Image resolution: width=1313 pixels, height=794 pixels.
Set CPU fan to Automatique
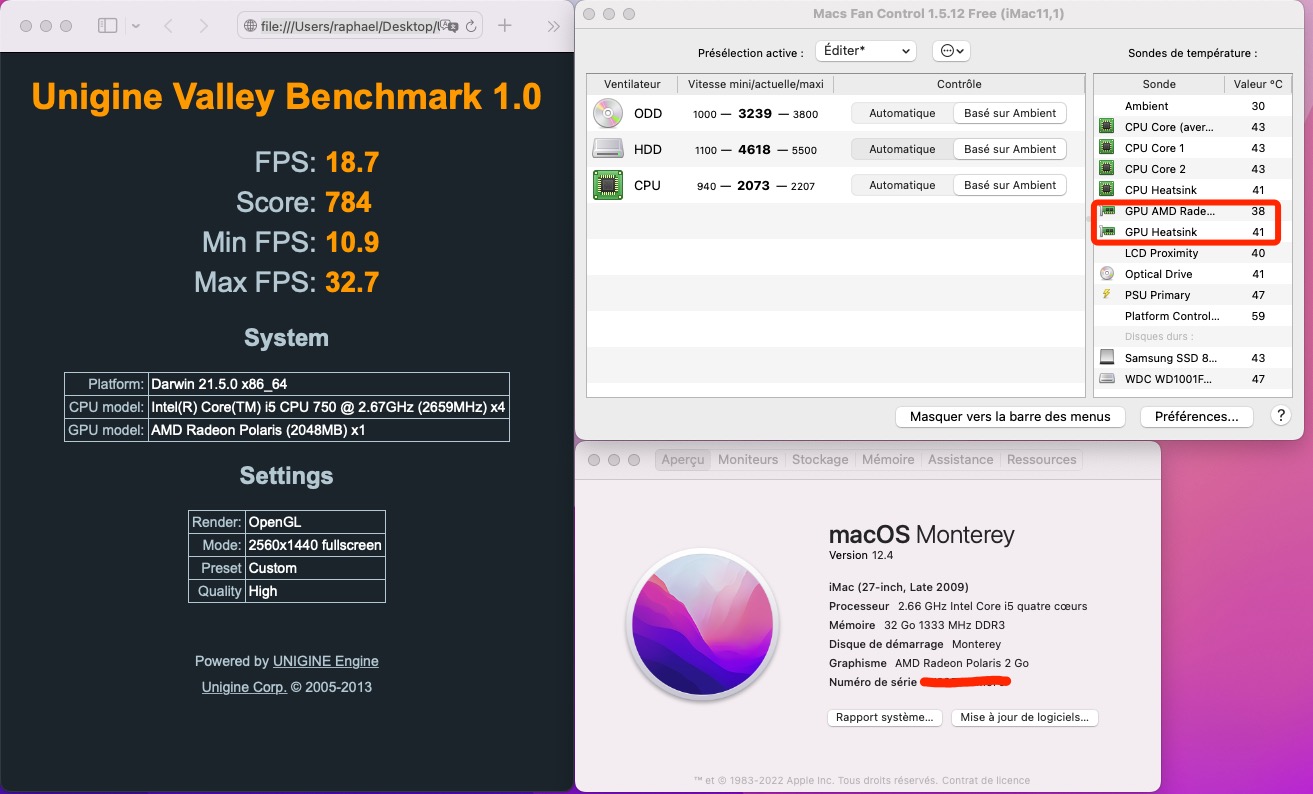pos(902,185)
